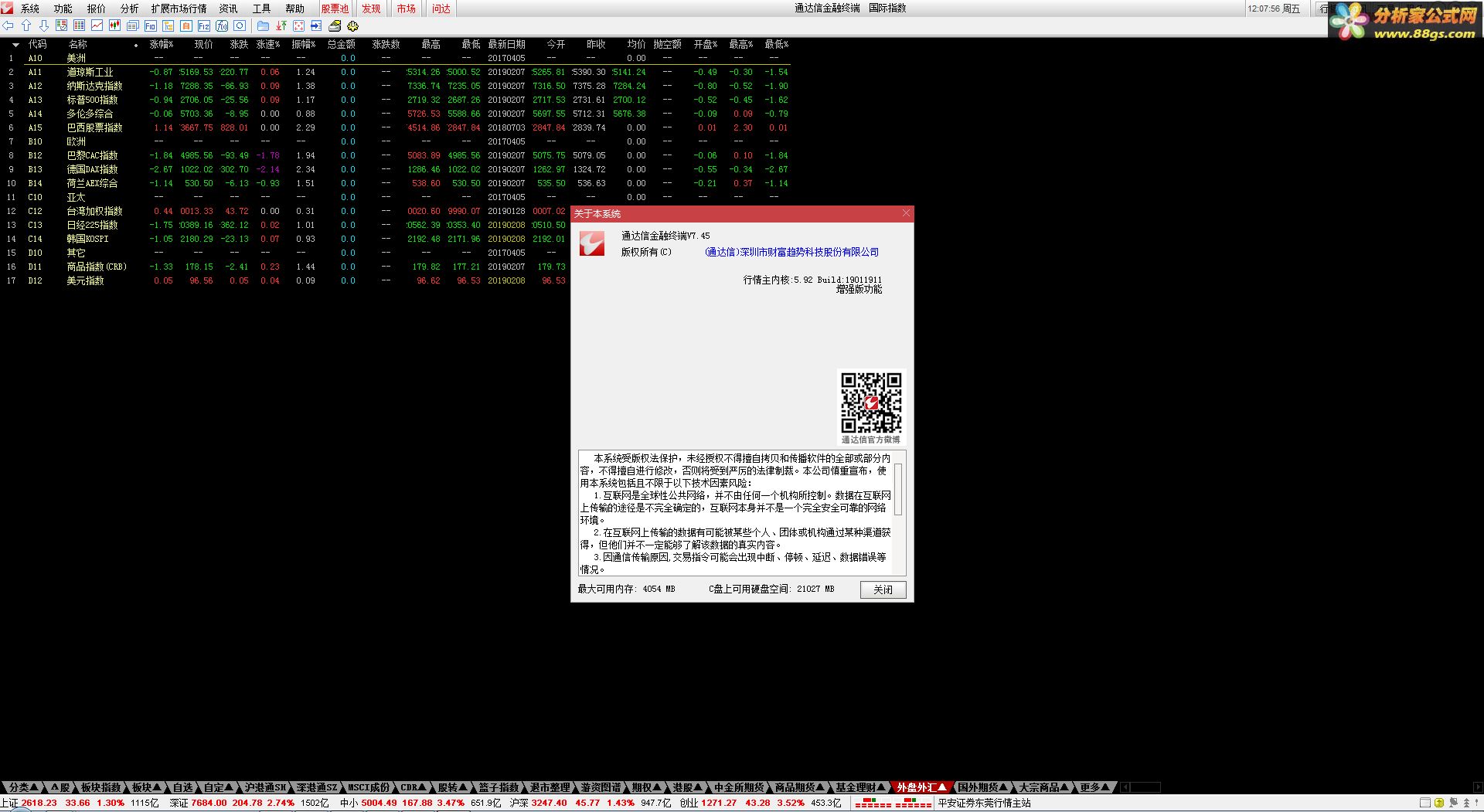1484x812 pixels.
Task: Select the 外盘外汇 tab
Action: tap(921, 787)
